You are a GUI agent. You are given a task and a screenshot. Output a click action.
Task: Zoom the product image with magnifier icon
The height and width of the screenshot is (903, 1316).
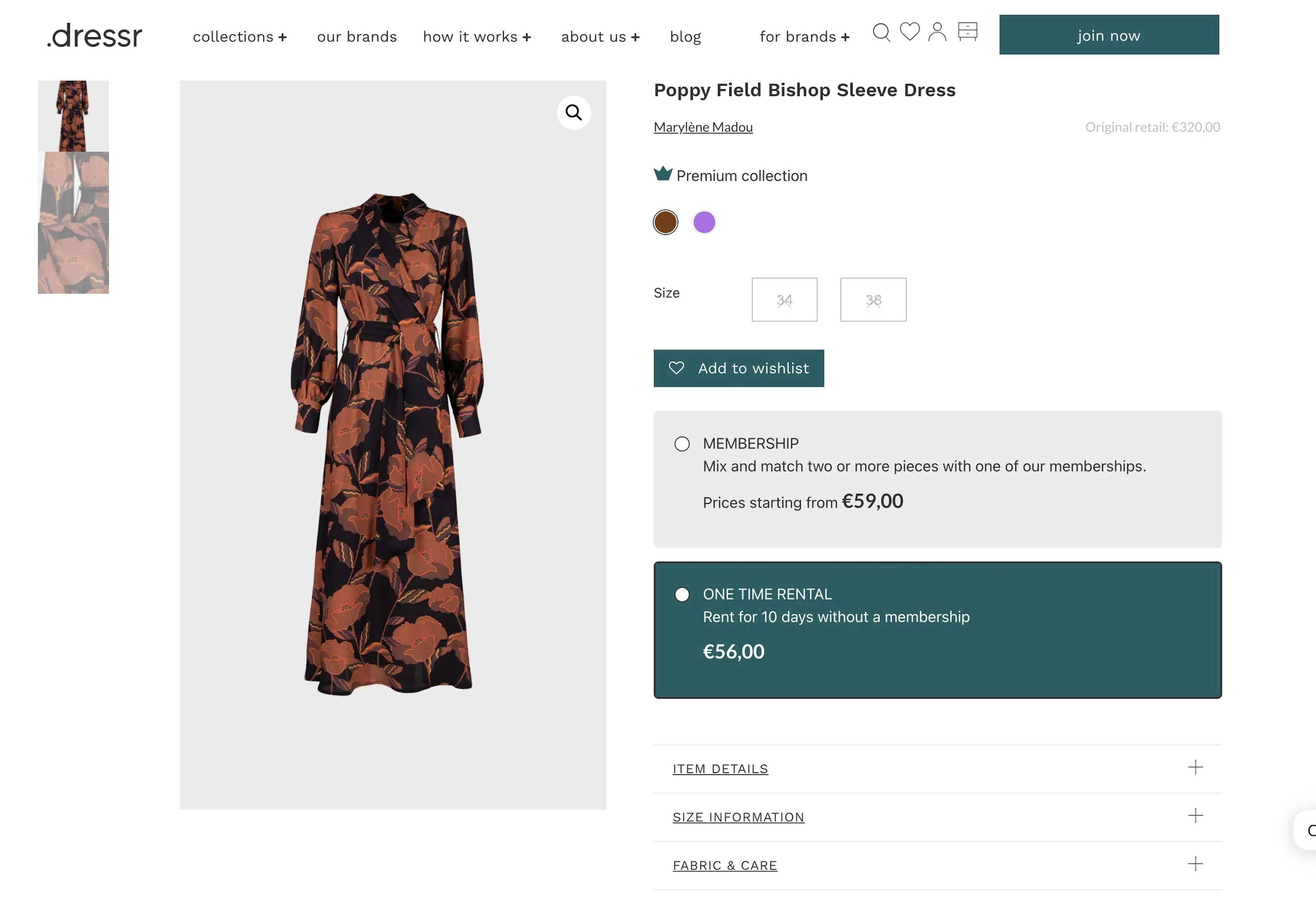(574, 113)
